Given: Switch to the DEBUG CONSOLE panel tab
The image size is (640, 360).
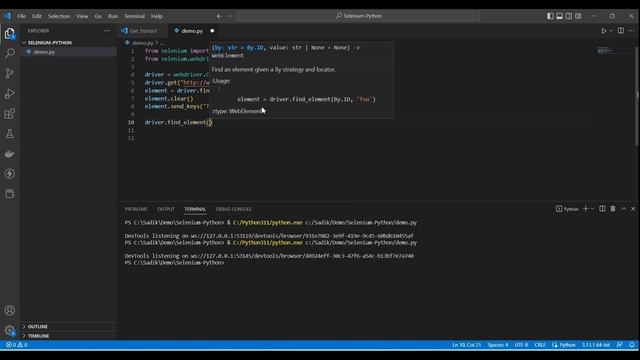Looking at the screenshot, I should pyautogui.click(x=233, y=209).
